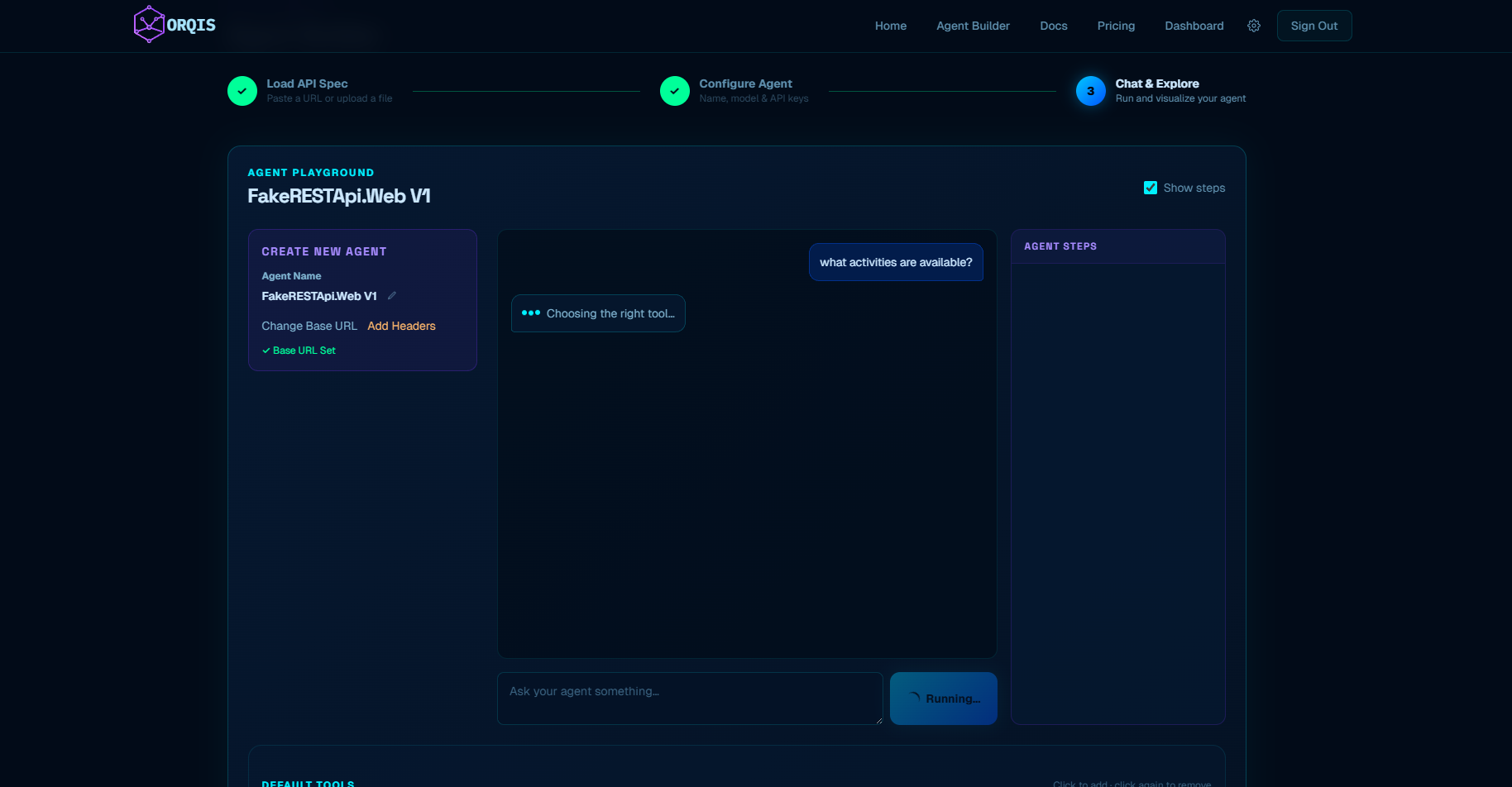Click the Load API Spec checkmark step

tap(242, 91)
